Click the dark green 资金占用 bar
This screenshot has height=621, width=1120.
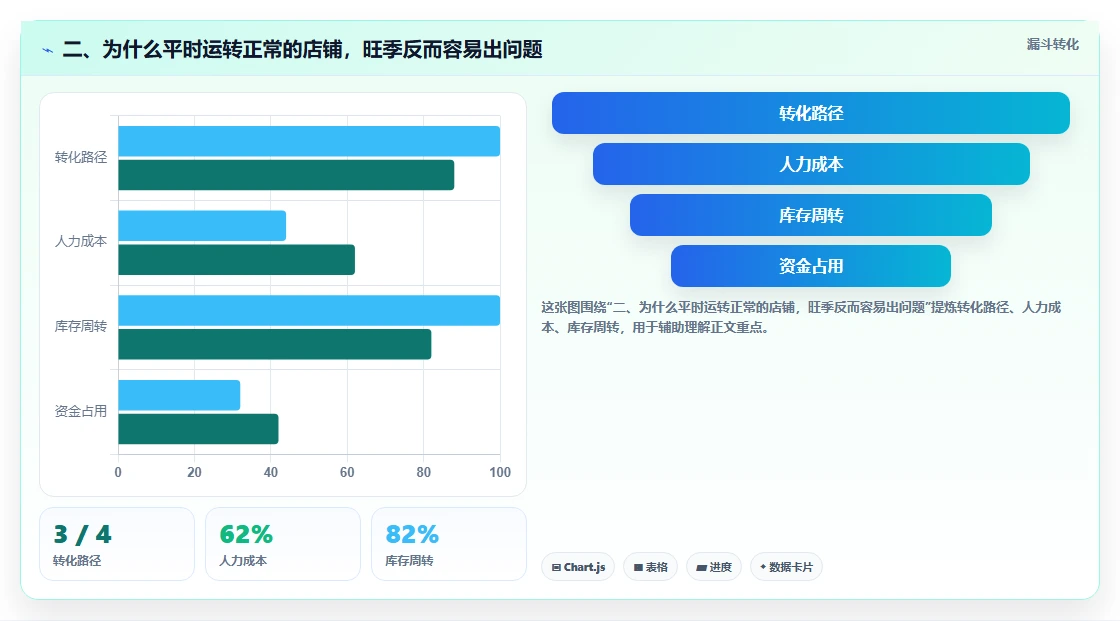[199, 429]
